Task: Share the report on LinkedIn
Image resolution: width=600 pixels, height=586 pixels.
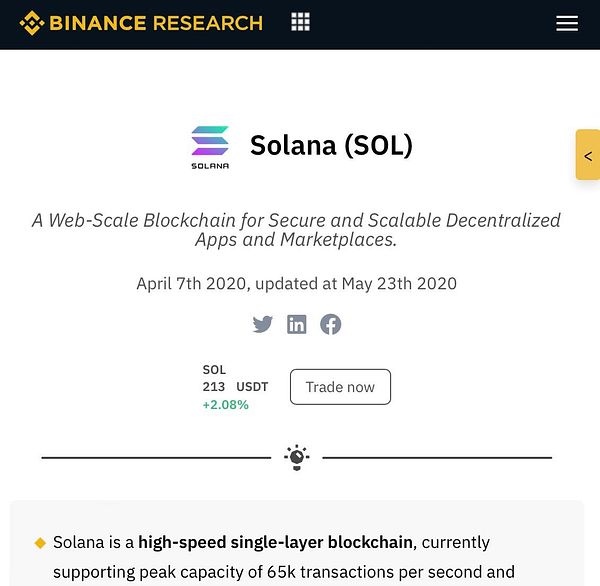Action: [297, 324]
